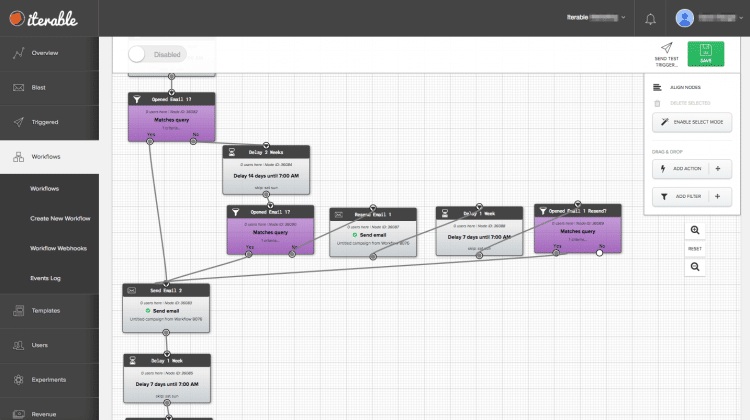The image size is (750, 420).
Task: Click the Experiments gear icon
Action: click(19, 380)
